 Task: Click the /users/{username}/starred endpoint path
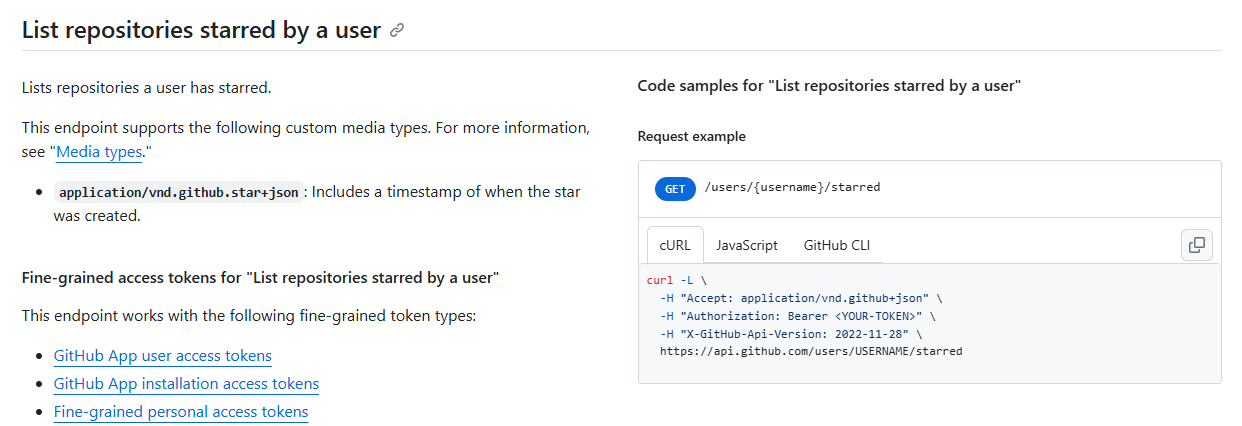(792, 188)
